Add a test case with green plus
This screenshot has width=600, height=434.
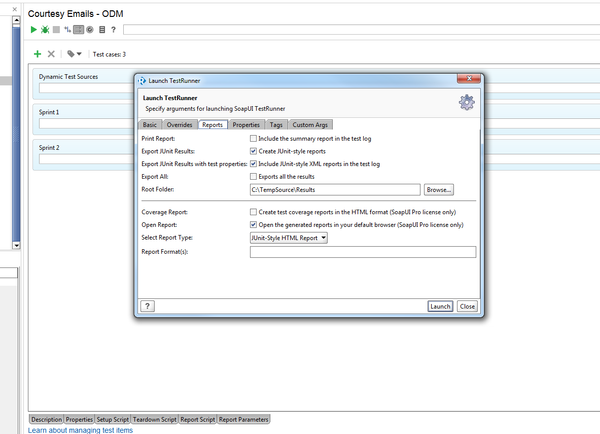(x=38, y=54)
